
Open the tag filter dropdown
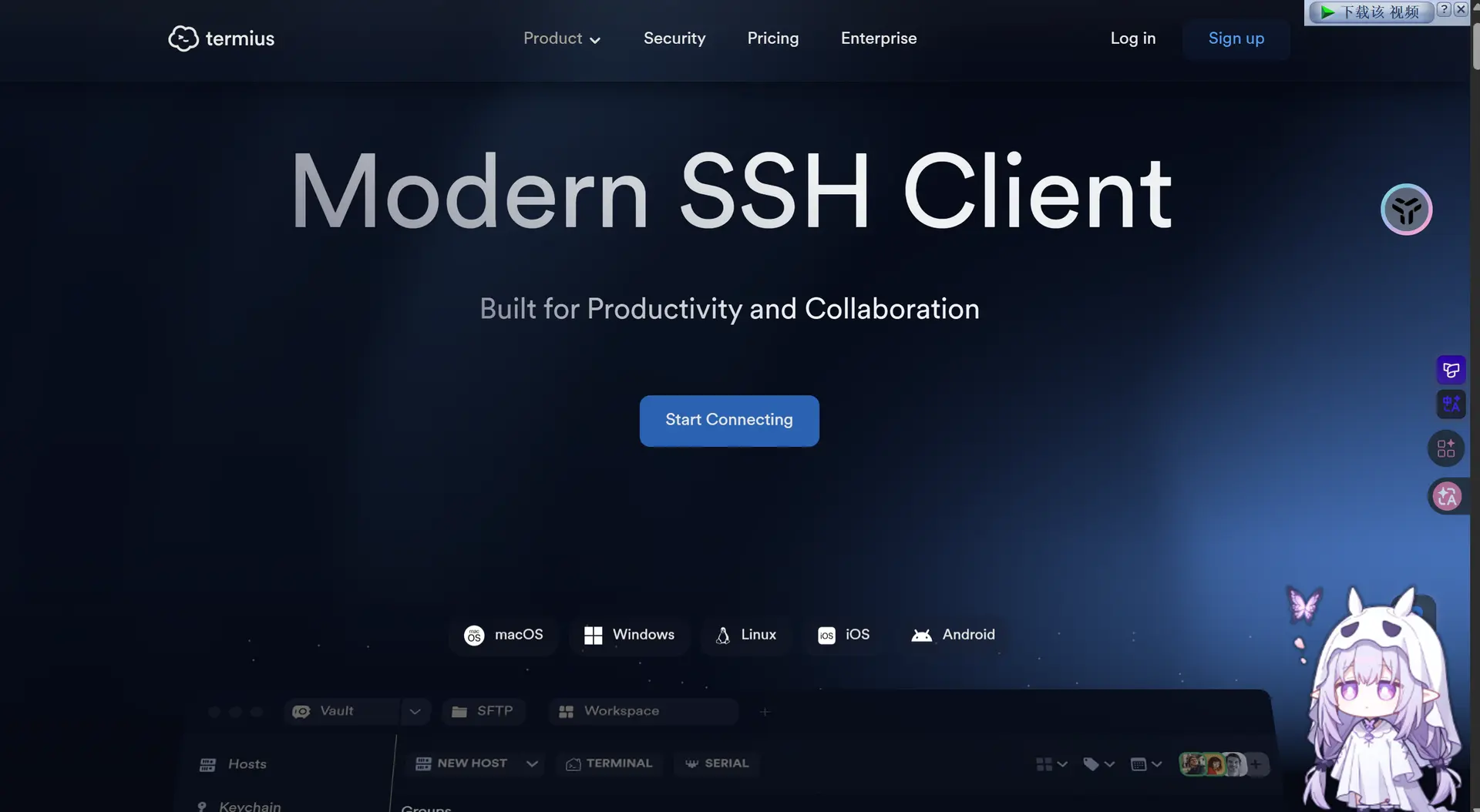1099,764
